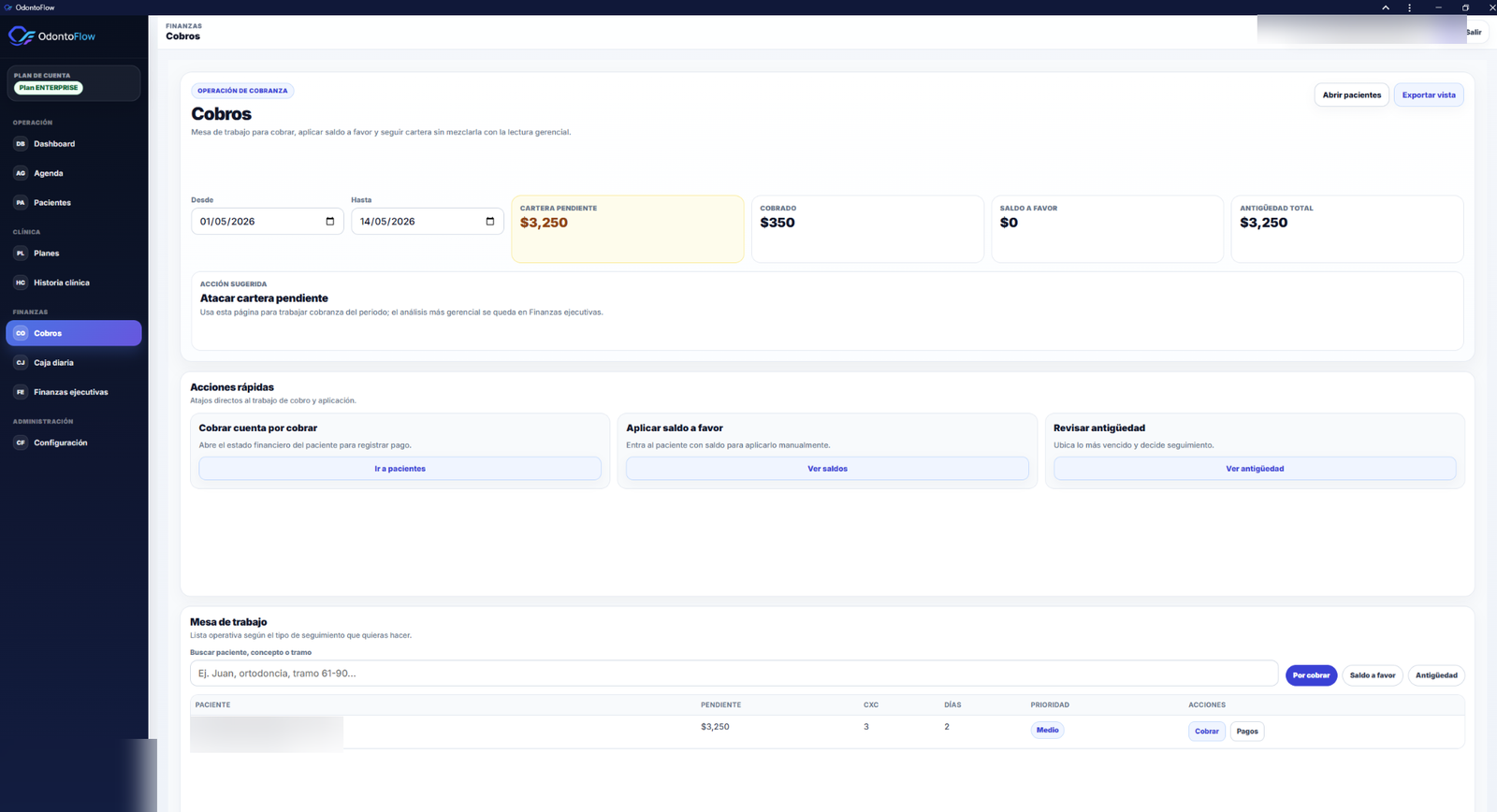Open Dashboard in the sidebar
1497x812 pixels.
tap(74, 144)
